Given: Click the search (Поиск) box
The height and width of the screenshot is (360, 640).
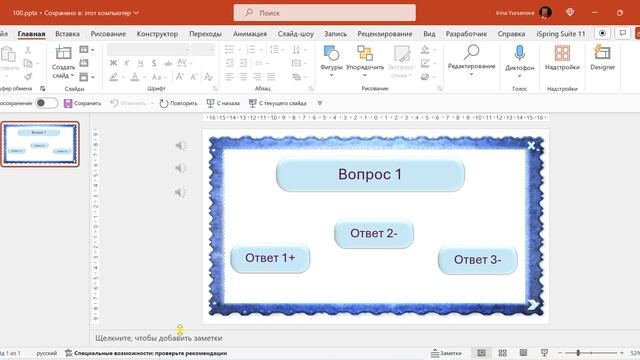Looking at the screenshot, I should (325, 13).
